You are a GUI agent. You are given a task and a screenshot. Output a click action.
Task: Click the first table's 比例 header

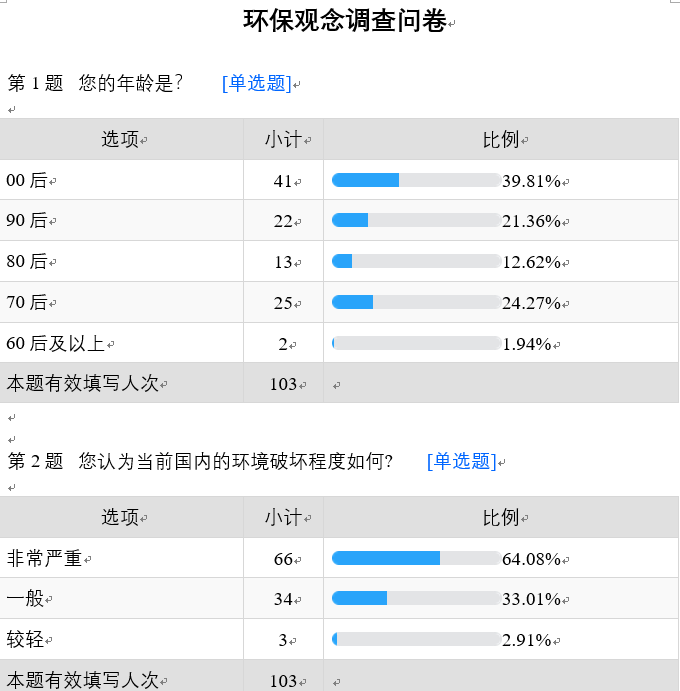point(501,140)
